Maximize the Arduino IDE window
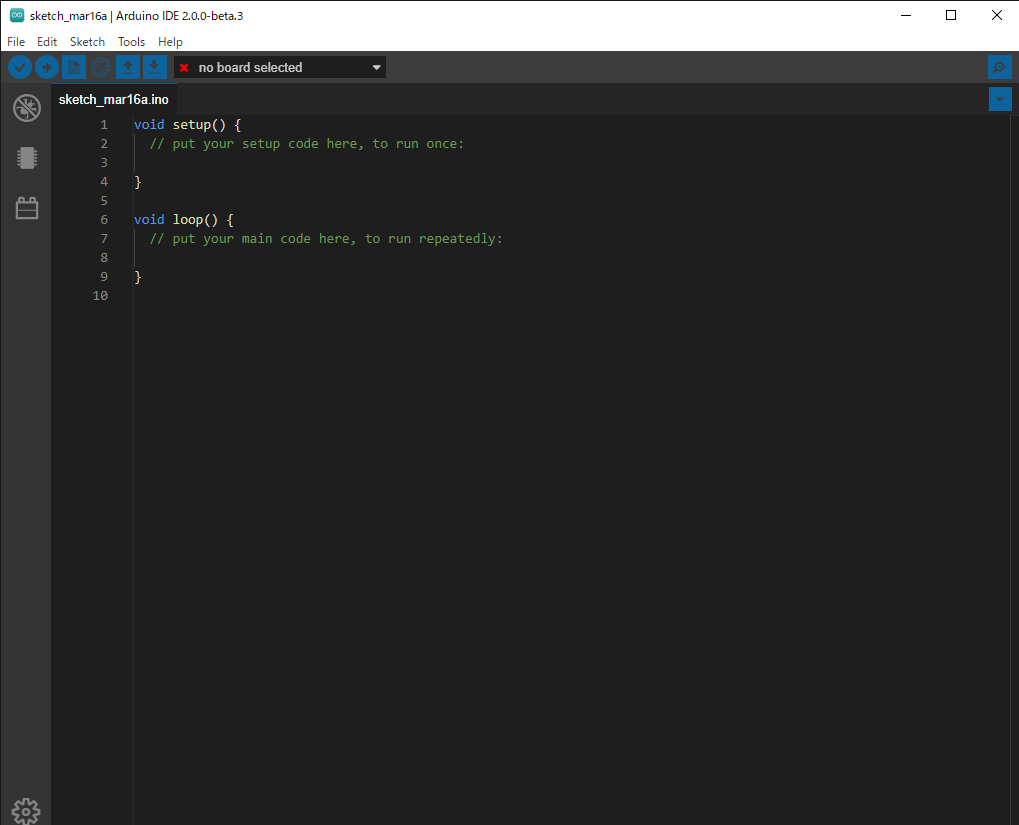 pos(951,15)
